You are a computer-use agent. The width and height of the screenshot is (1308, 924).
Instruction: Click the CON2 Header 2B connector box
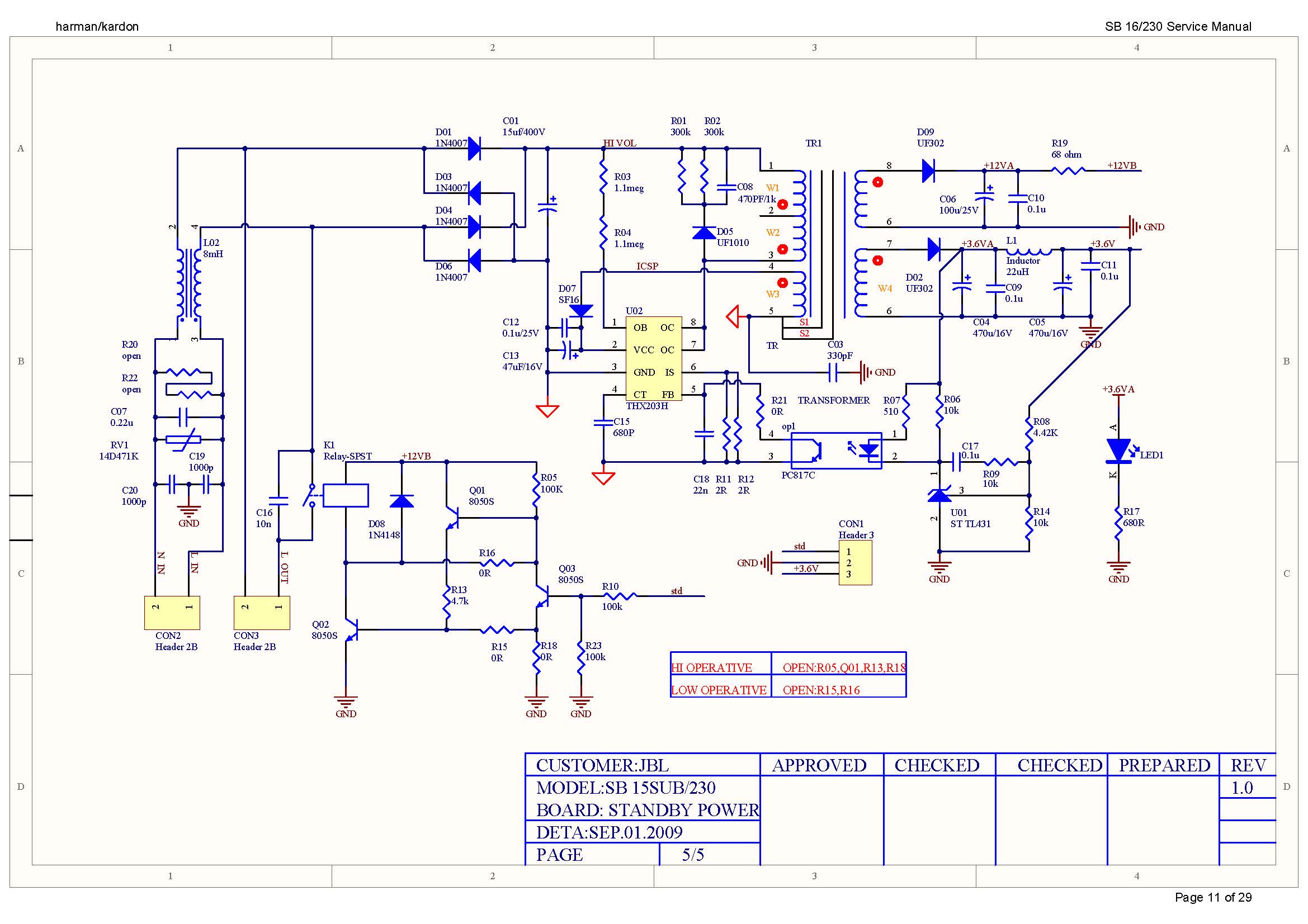(x=172, y=613)
